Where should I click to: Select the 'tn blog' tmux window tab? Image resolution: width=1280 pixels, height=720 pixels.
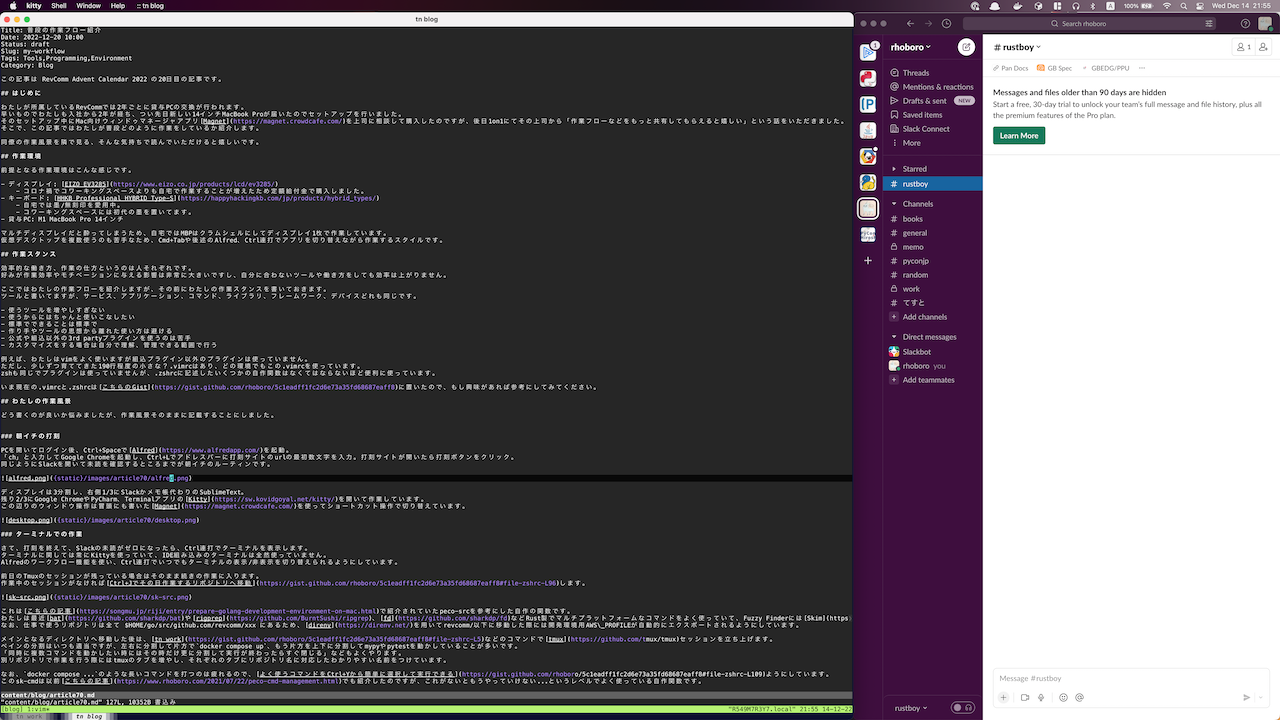[x=88, y=716]
